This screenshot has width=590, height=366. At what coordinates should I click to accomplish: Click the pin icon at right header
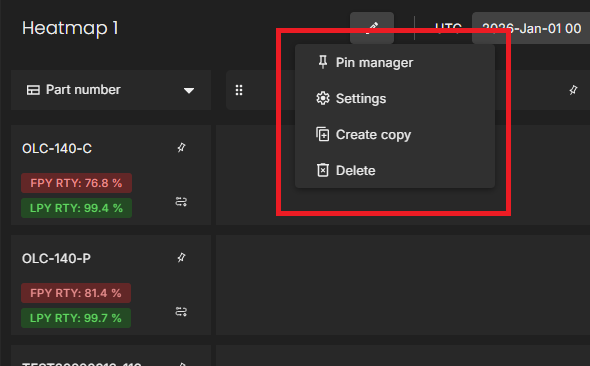573,90
